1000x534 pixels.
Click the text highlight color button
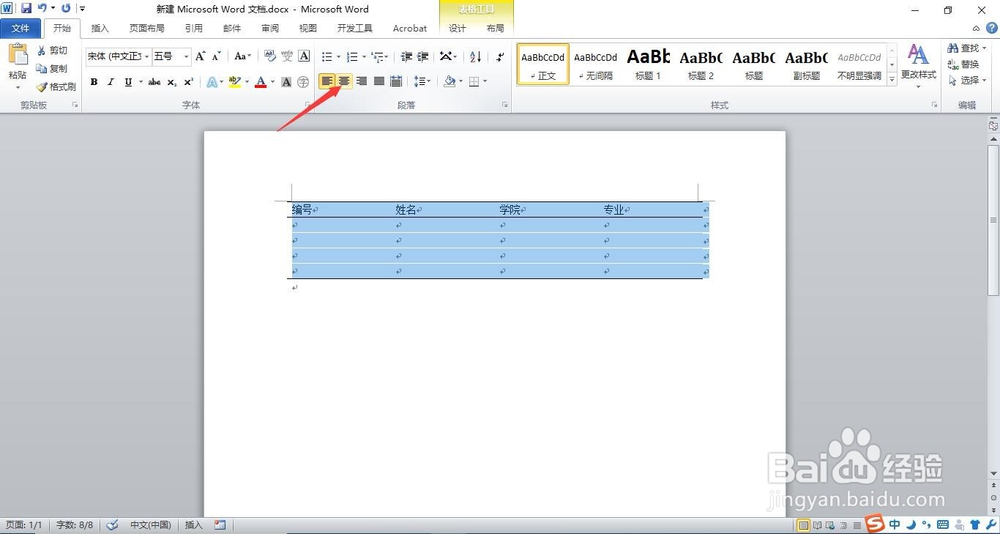pyautogui.click(x=234, y=82)
